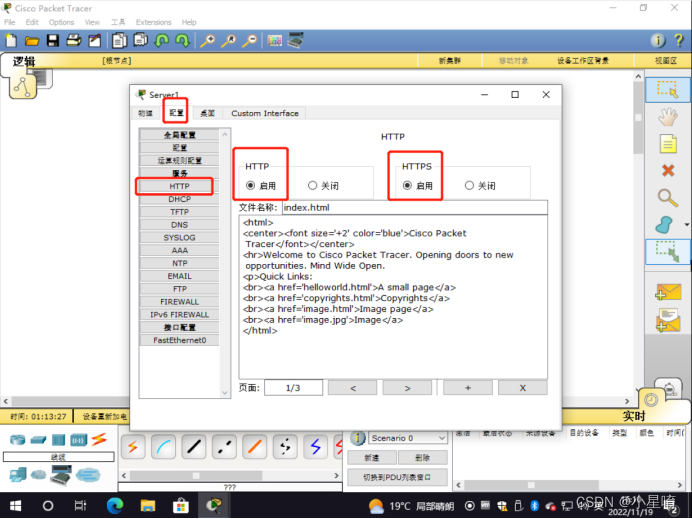692x519 pixels.
Task: Switch to the Custom Interface tab
Action: point(265,113)
